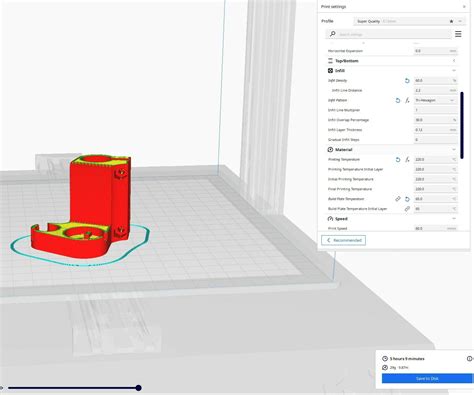Viewport: 474px width, 395px height.
Task: Switch back to Recommended settings
Action: (x=343, y=240)
